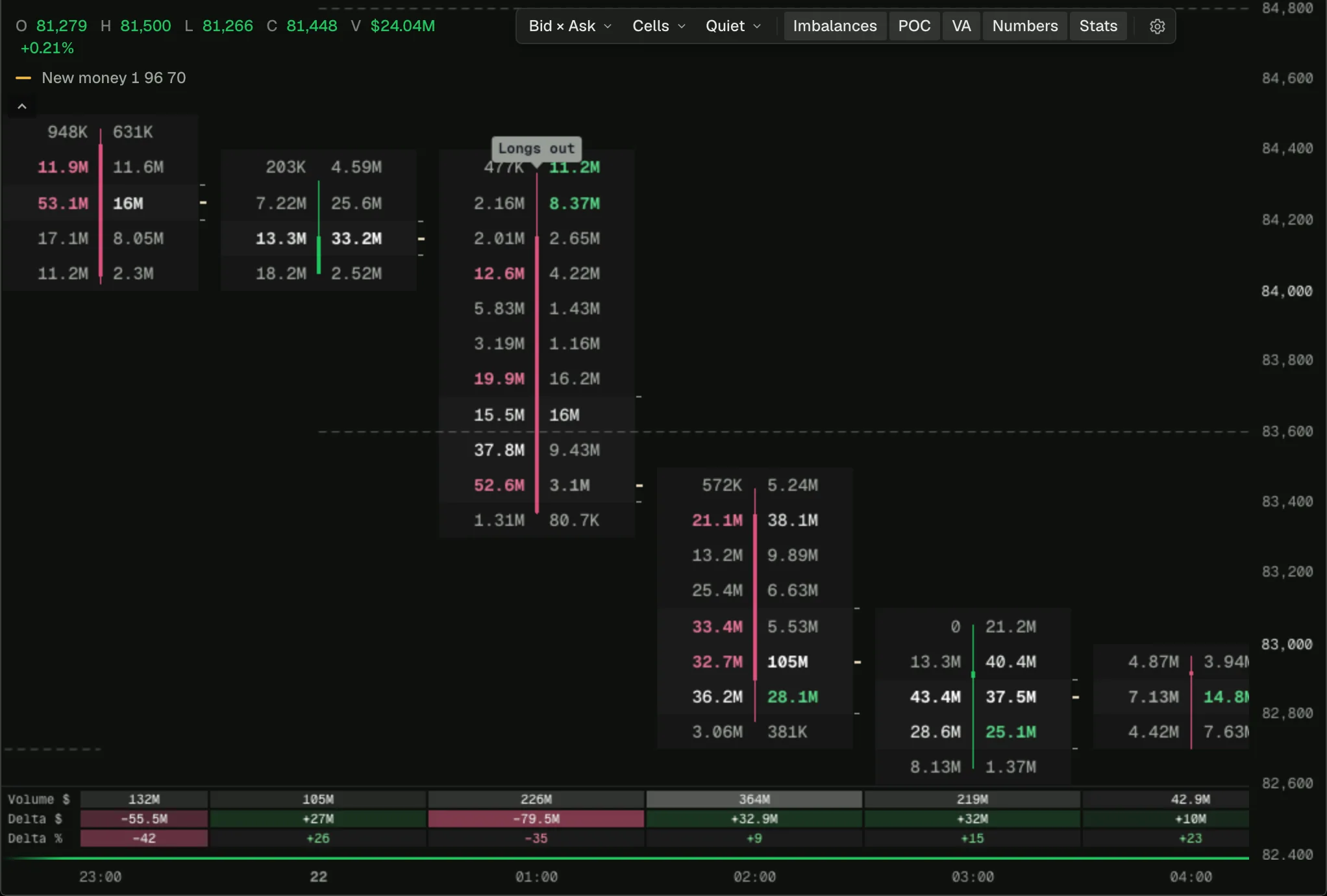Screen dimensions: 1327x896
Task: Click the 33.2M ask cell
Action: click(x=356, y=238)
